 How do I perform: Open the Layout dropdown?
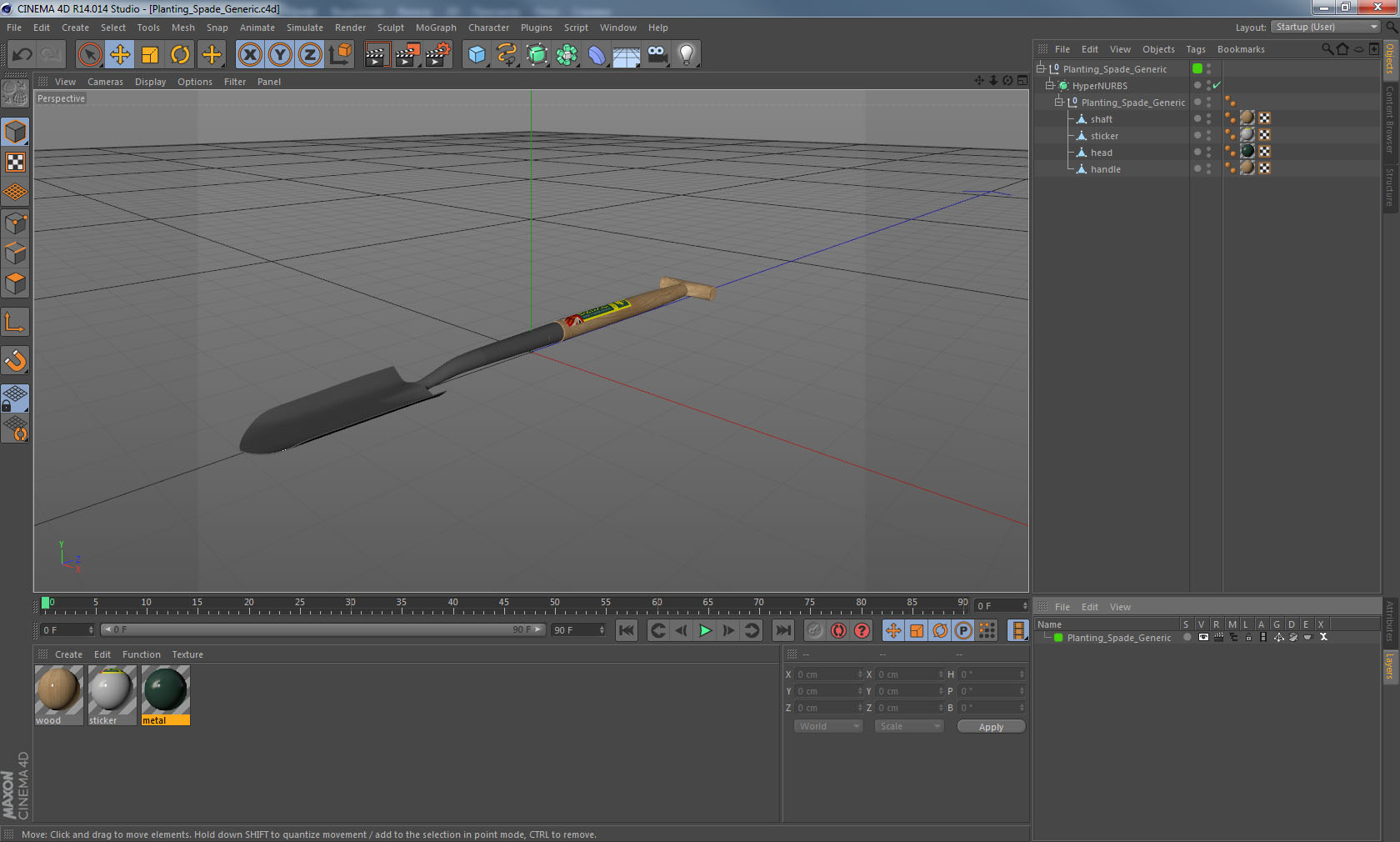pyautogui.click(x=1325, y=27)
